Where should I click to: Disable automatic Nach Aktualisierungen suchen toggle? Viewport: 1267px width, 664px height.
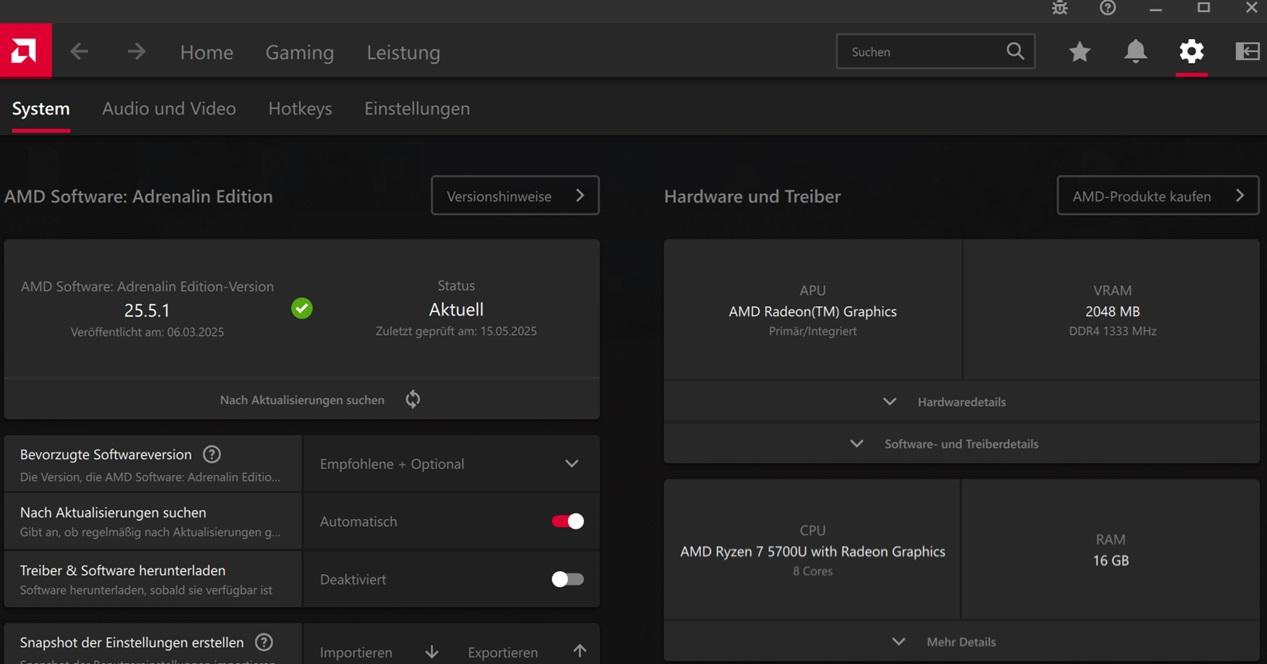click(567, 521)
